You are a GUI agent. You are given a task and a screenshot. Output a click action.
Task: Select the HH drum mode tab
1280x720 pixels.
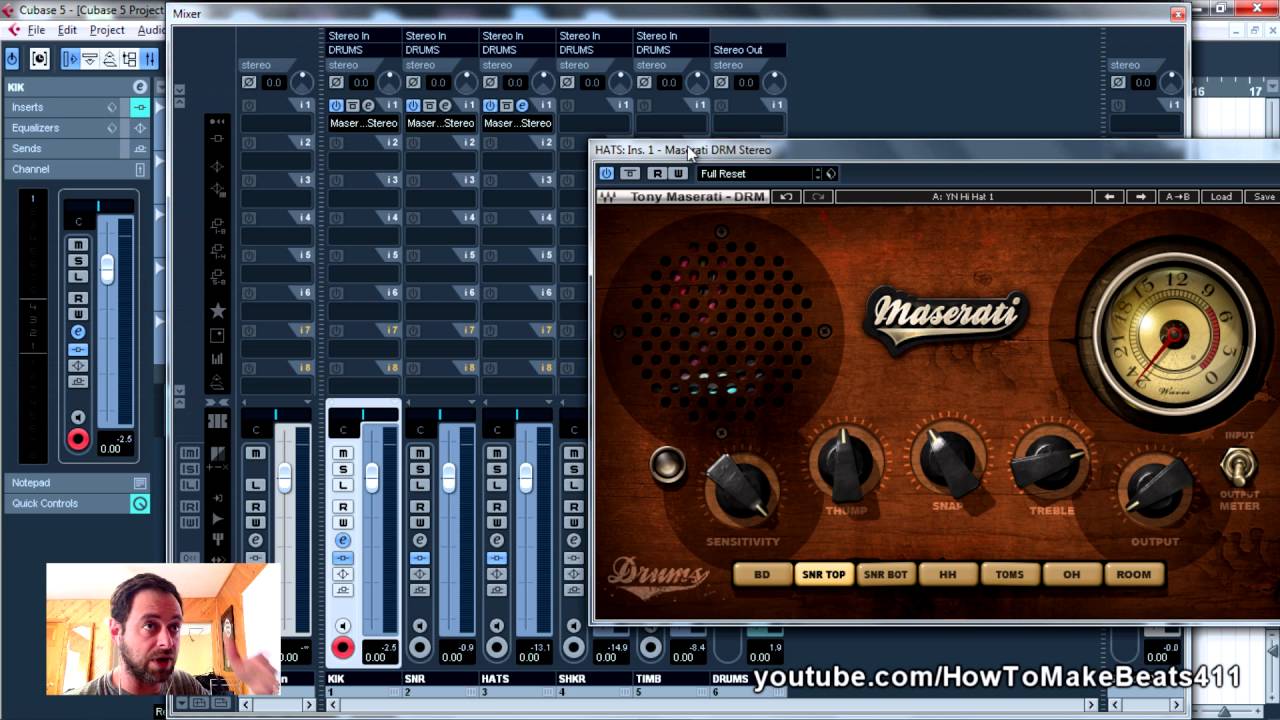point(948,575)
